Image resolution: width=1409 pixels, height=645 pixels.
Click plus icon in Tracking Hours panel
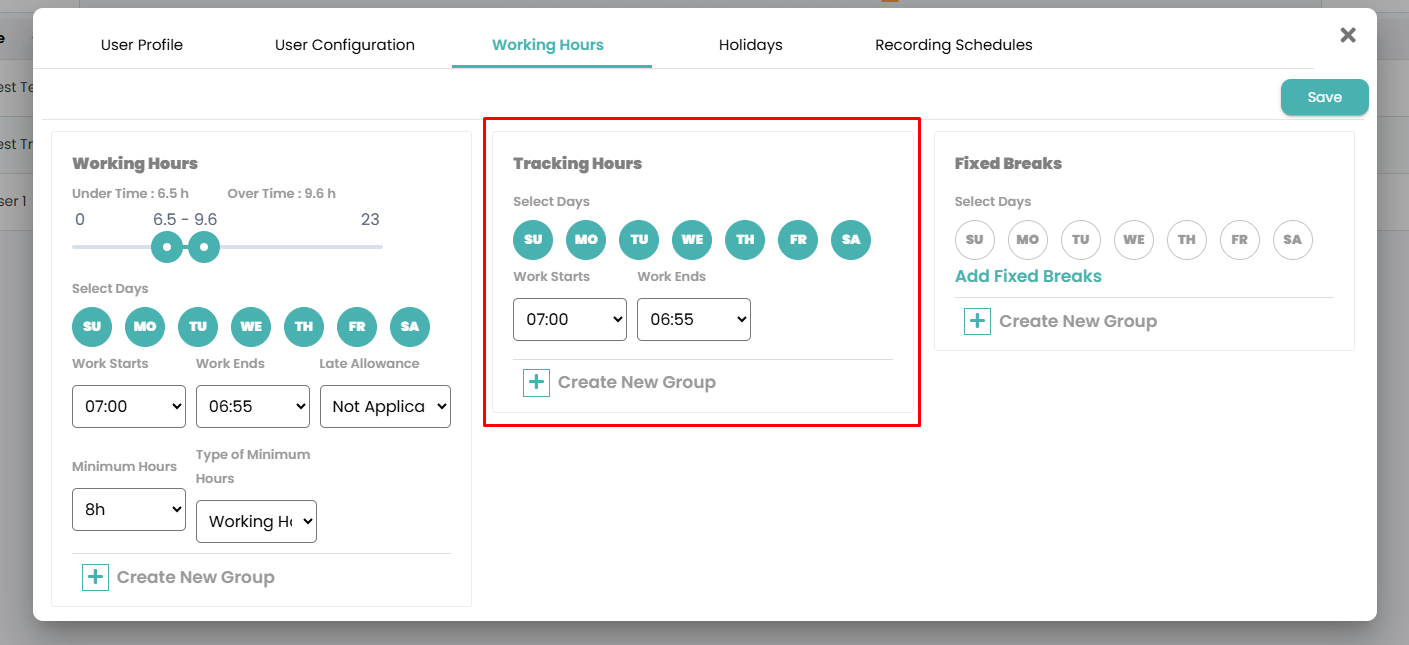click(x=536, y=383)
